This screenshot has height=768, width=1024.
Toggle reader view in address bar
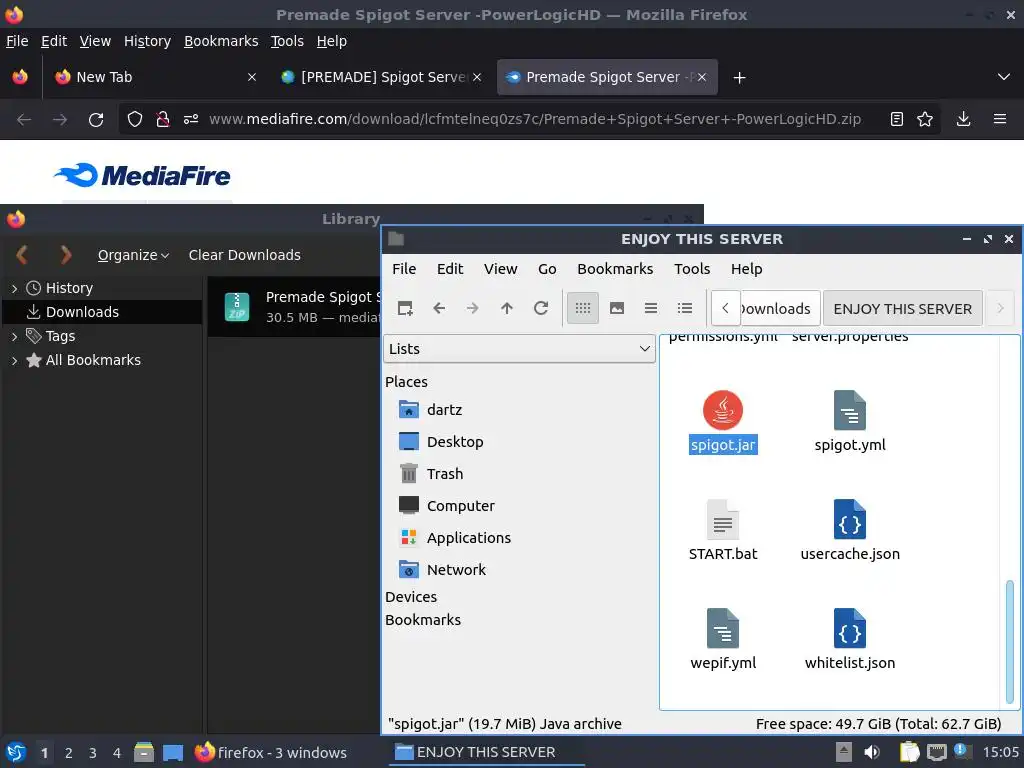pyautogui.click(x=897, y=119)
